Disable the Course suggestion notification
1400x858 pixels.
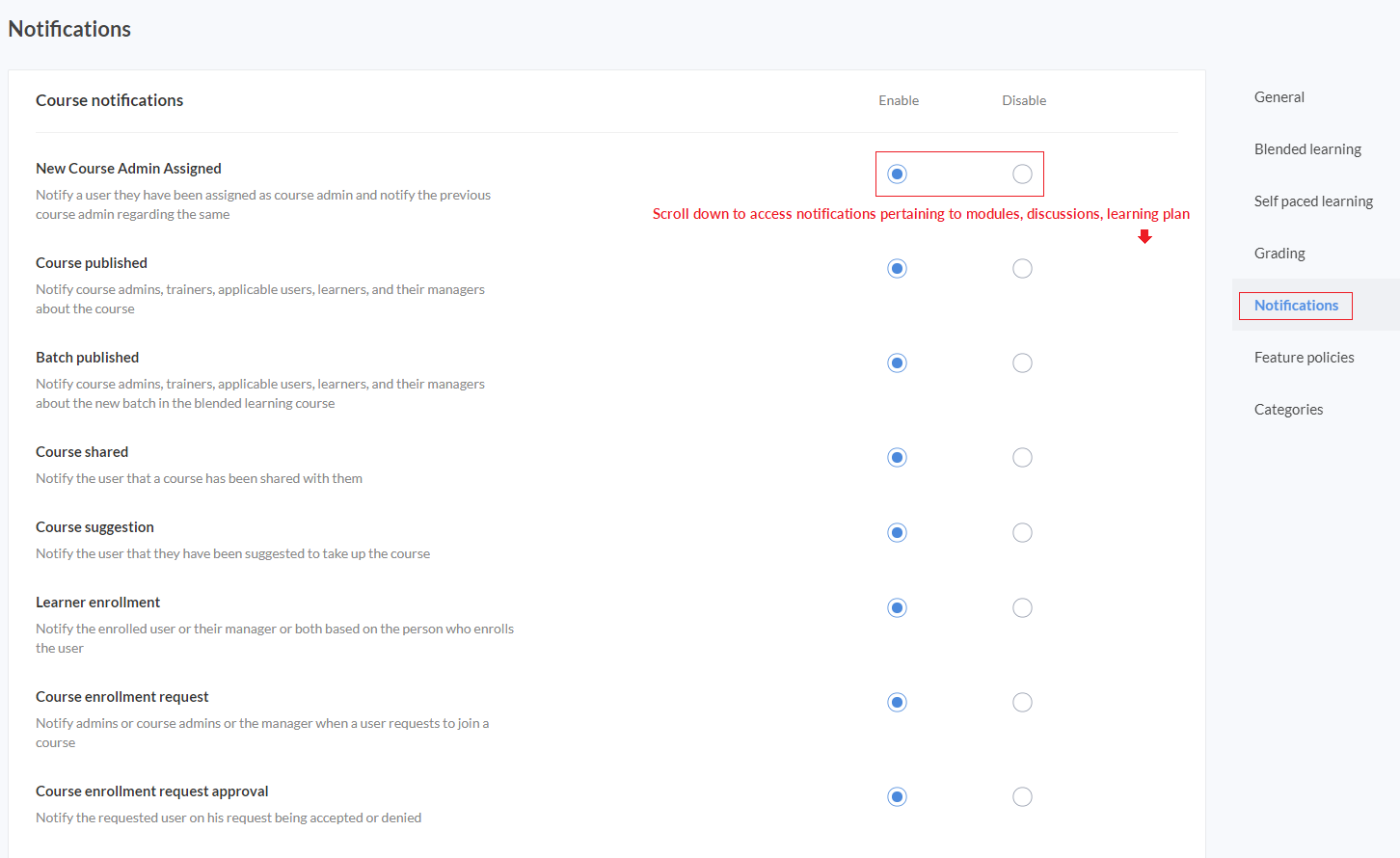[x=1022, y=533]
